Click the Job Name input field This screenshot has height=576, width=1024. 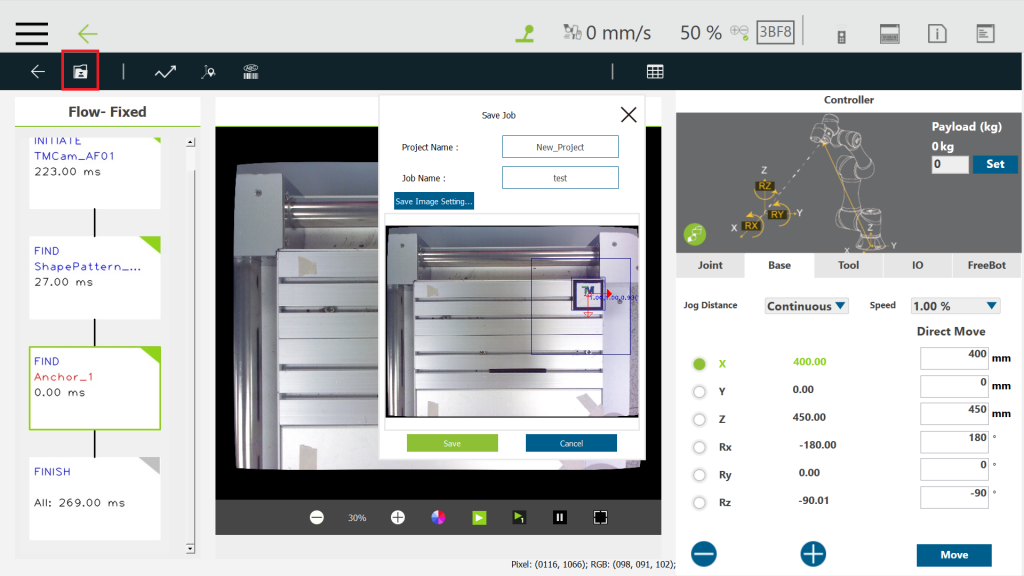(560, 178)
